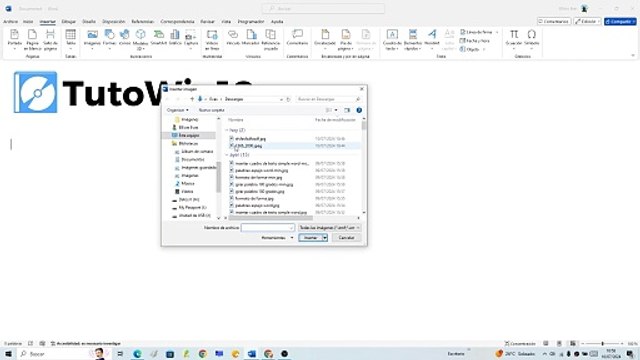Switch to the Revisar tab

tap(207, 22)
